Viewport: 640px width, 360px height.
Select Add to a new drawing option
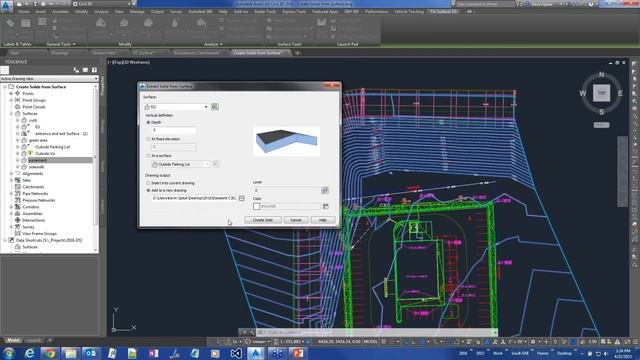(x=149, y=191)
